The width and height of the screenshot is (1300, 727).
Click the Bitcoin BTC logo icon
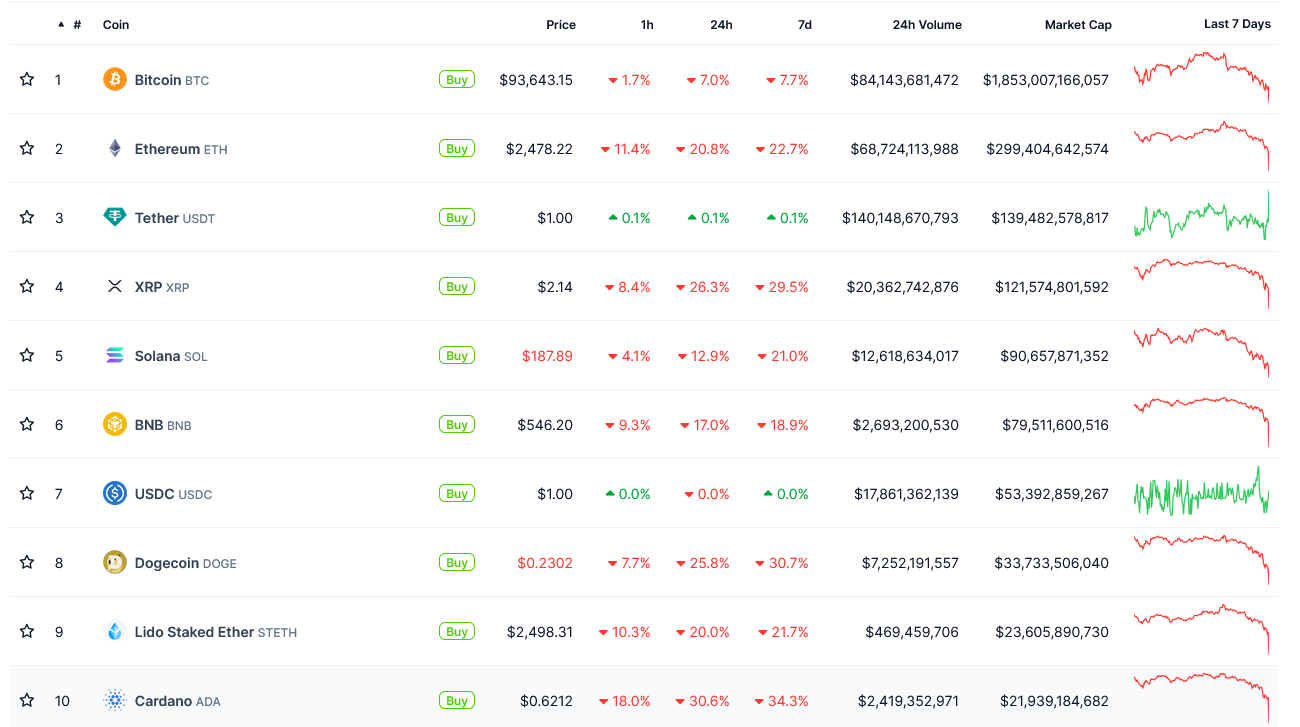[x=114, y=79]
